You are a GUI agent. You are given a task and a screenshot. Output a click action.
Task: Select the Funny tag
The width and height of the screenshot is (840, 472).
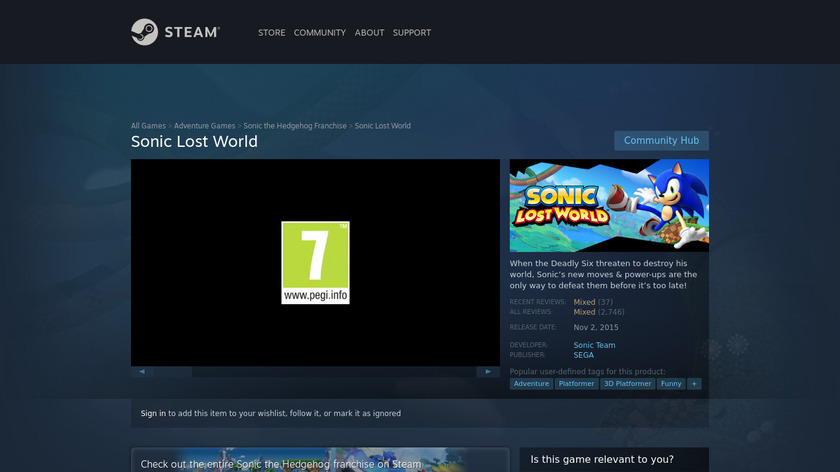click(x=671, y=384)
